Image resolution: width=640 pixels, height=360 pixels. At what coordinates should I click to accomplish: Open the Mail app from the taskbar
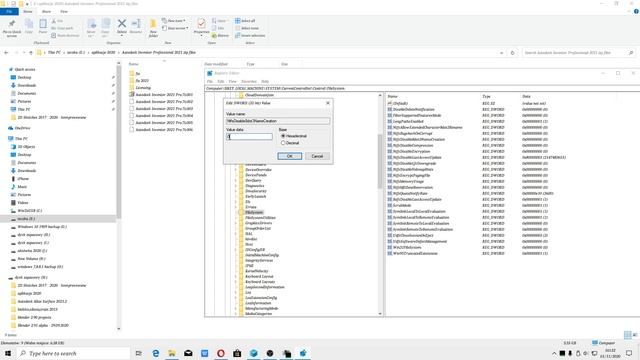[x=188, y=353]
